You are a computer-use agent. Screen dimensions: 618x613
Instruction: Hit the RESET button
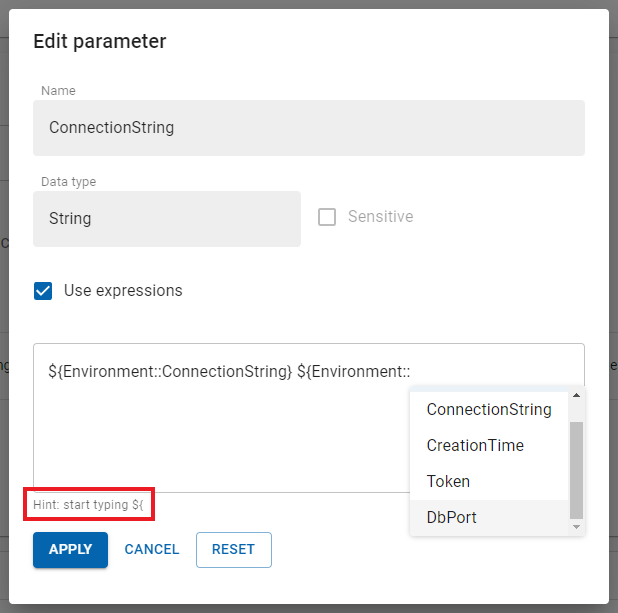tap(233, 549)
